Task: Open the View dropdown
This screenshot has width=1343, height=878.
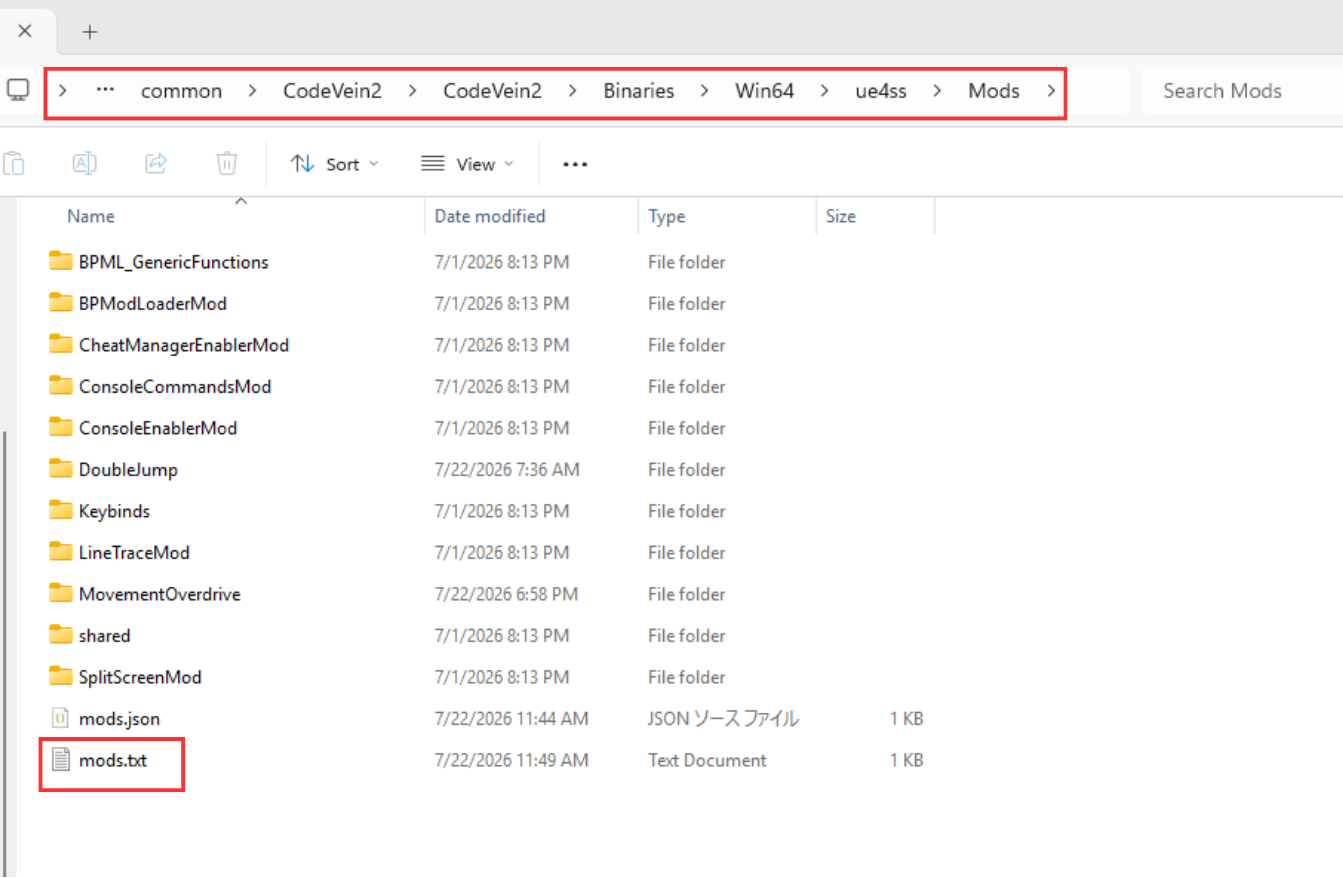Action: [x=467, y=164]
